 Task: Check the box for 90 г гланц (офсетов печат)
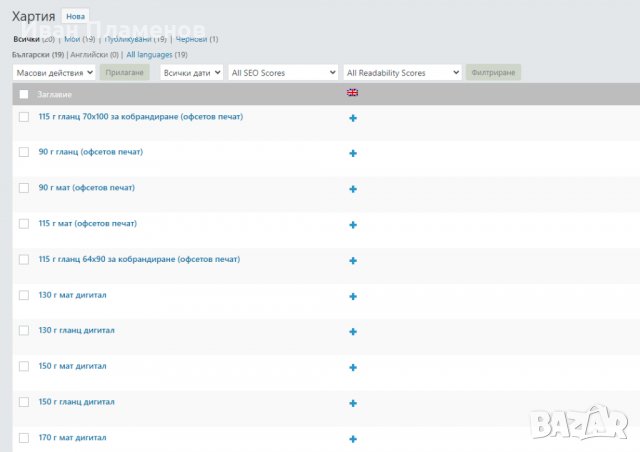coord(24,153)
